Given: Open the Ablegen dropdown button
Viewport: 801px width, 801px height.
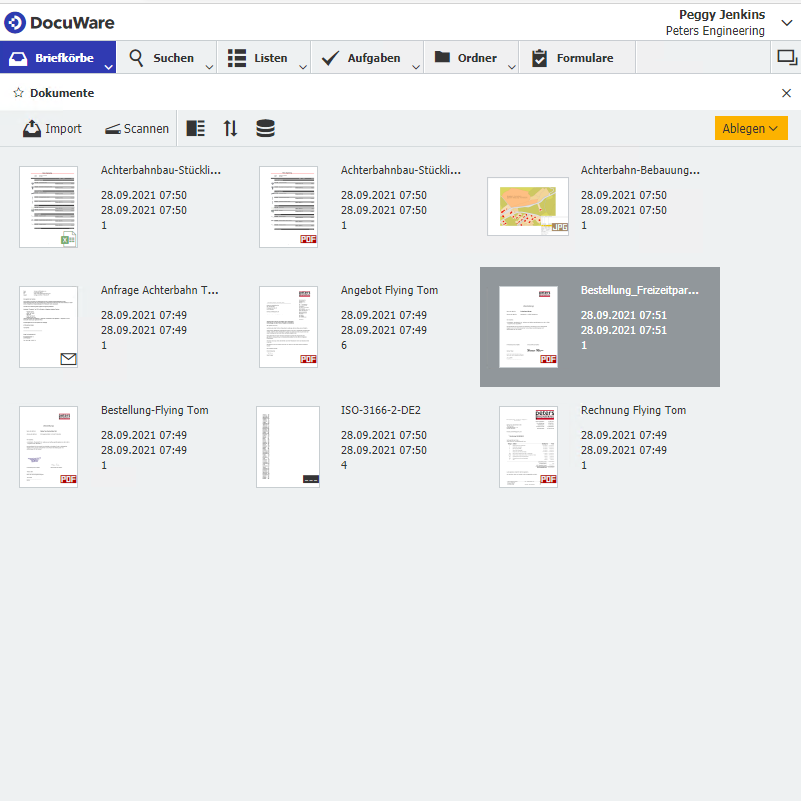Looking at the screenshot, I should (751, 129).
